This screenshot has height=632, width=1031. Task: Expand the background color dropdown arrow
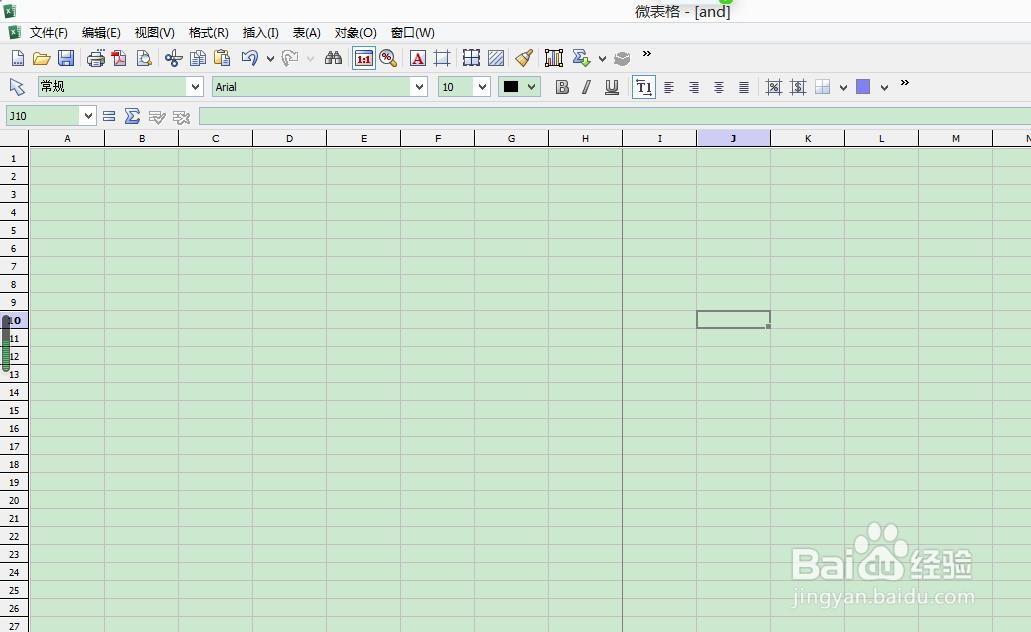(884, 87)
